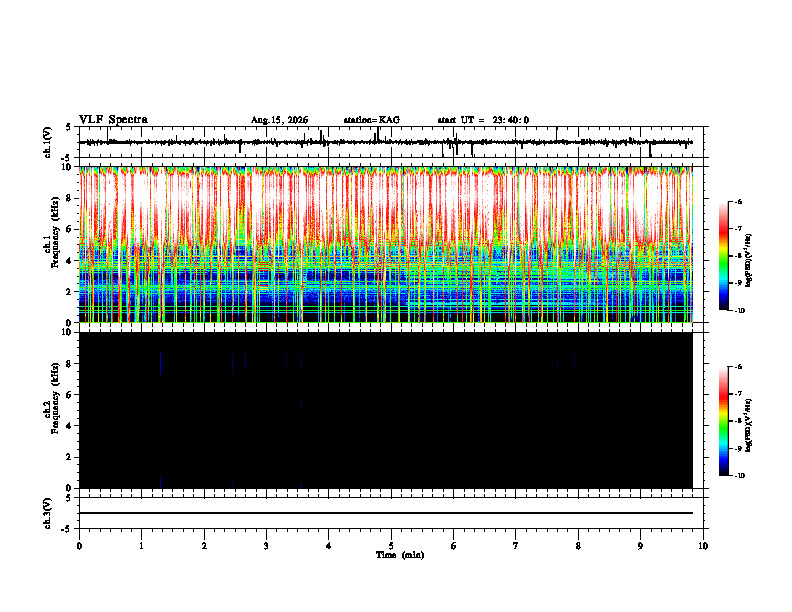Viewport: 792px width, 612px height.
Task: Click time axis tick label "5"
Action: [x=391, y=546]
